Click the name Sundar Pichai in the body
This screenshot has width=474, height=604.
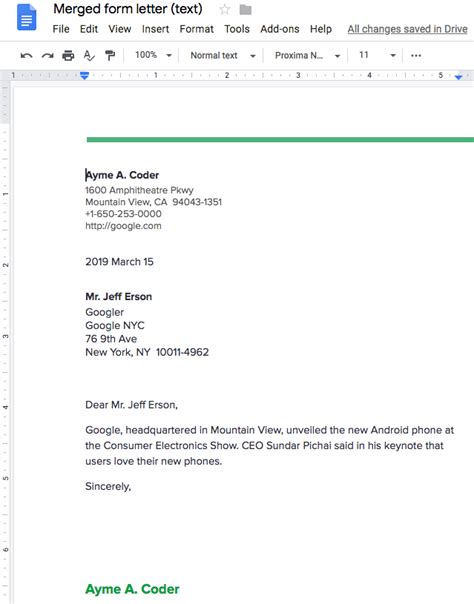[x=299, y=446]
